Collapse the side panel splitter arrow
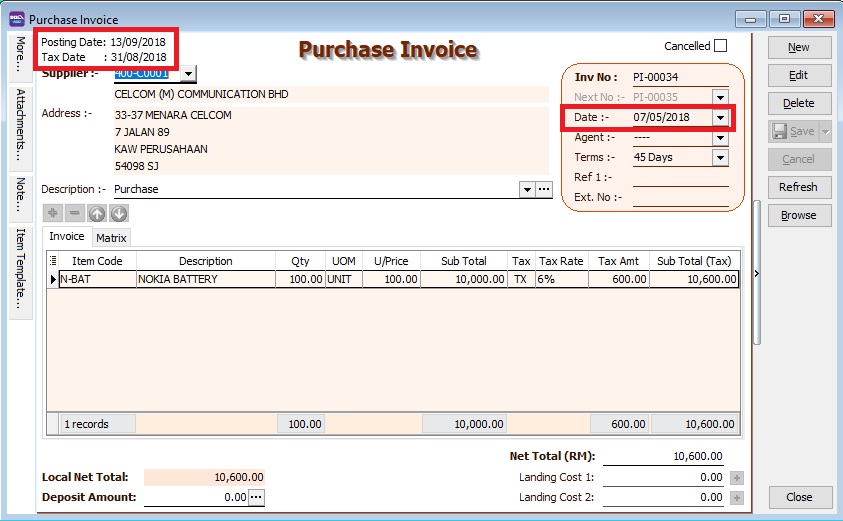This screenshot has height=521, width=843. [x=755, y=273]
